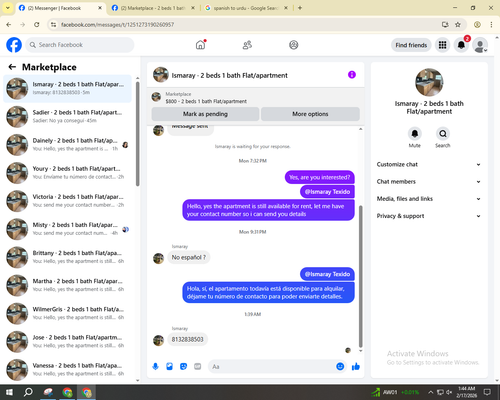Open the Chrome tab search dropdown
Image resolution: width=500 pixels, height=400 pixels.
pyautogui.click(x=8, y=8)
